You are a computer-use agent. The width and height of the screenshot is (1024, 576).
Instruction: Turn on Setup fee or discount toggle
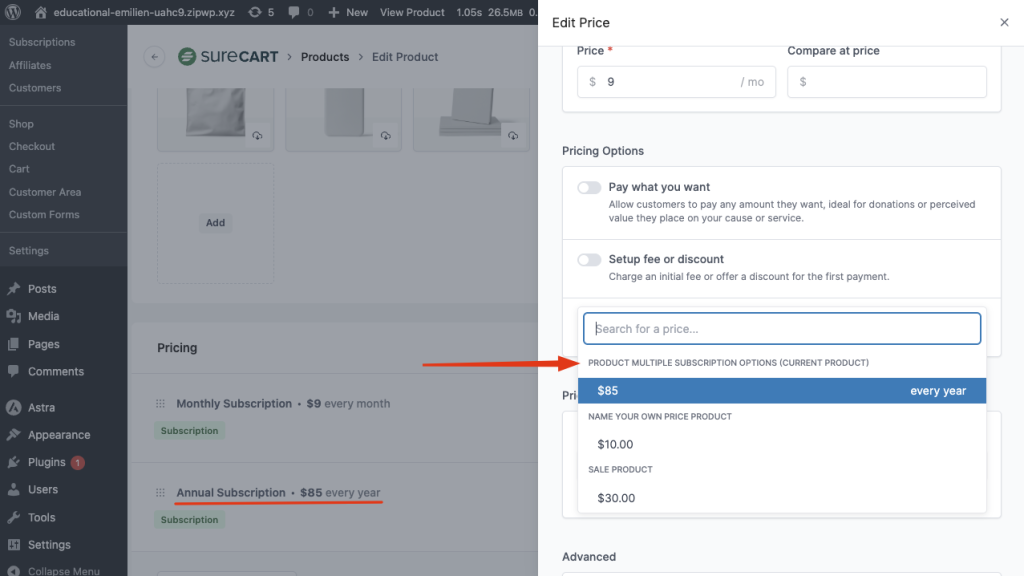coord(589,260)
